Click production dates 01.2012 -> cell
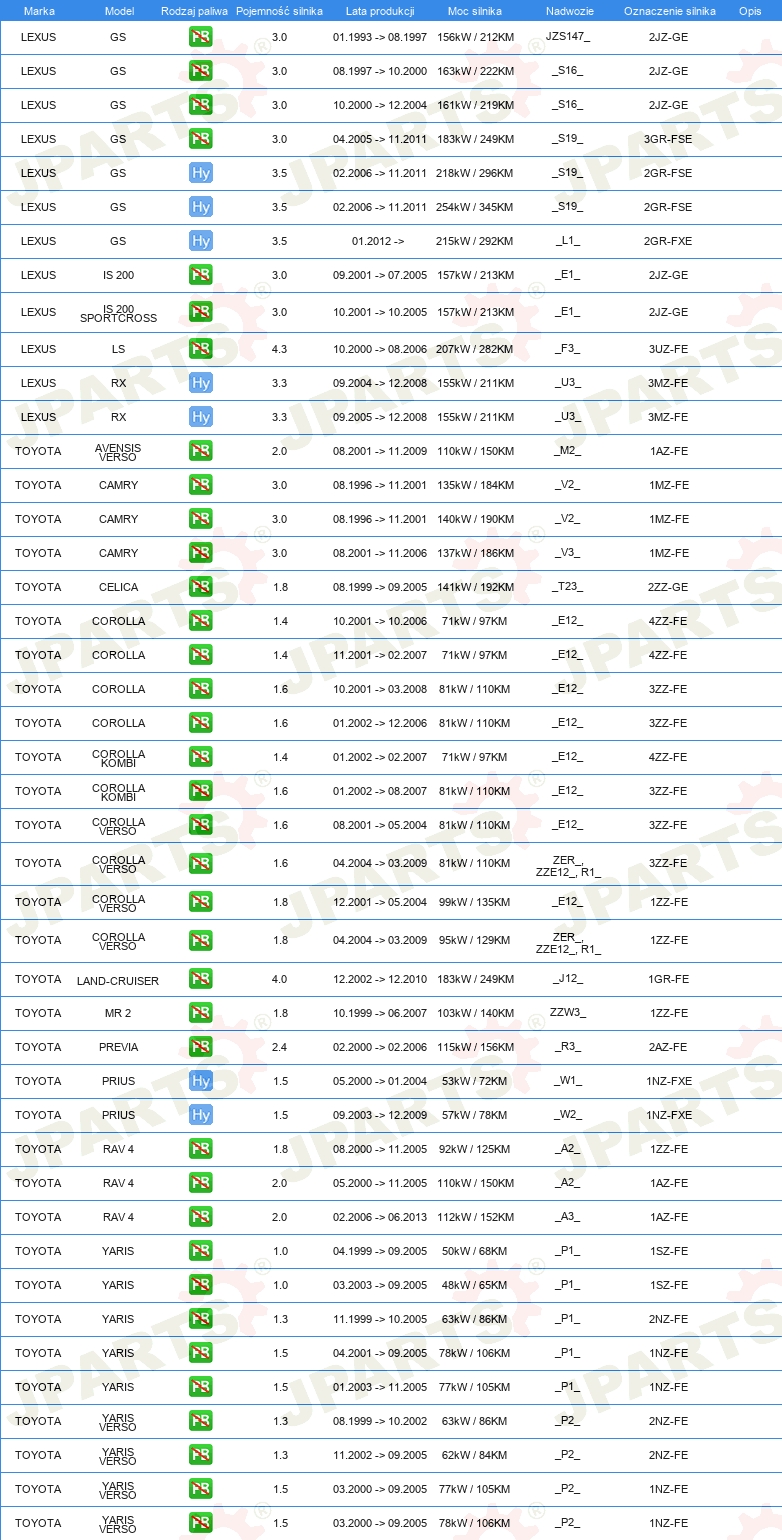Screen dimensions: 782x1540 coord(378,241)
